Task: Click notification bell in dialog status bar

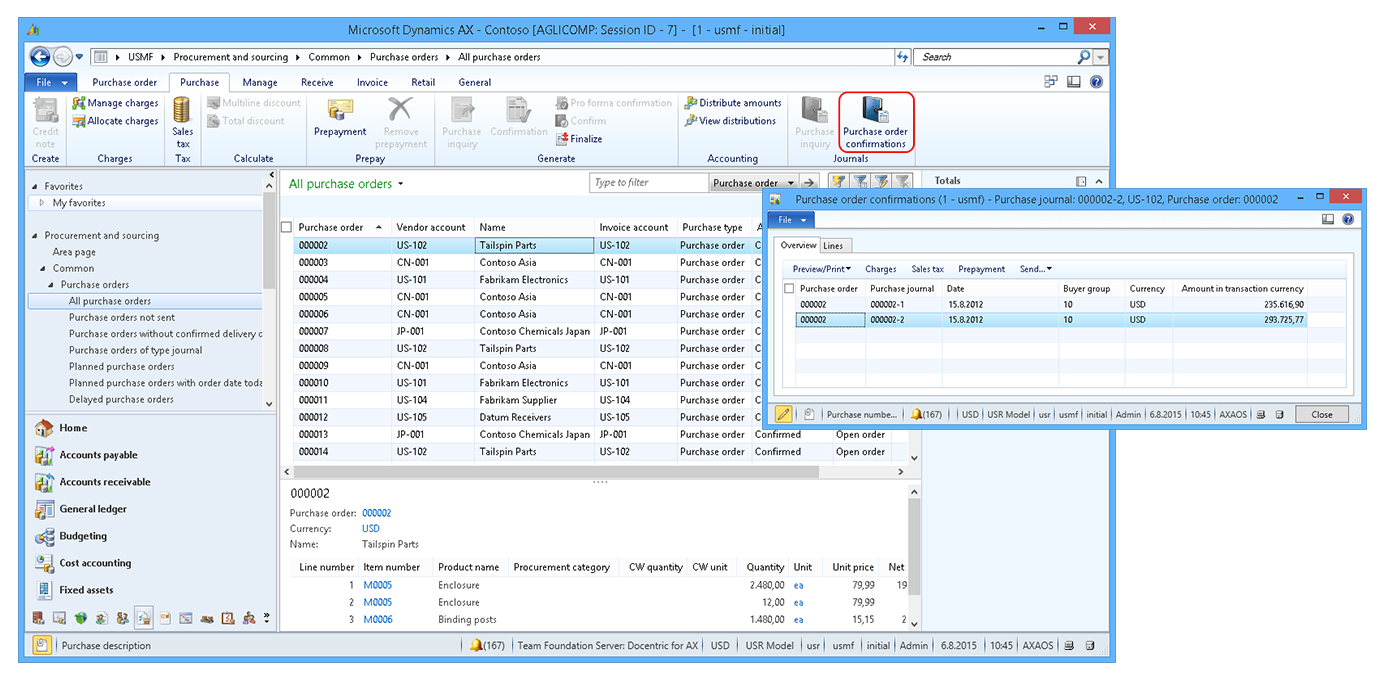Action: (916, 414)
